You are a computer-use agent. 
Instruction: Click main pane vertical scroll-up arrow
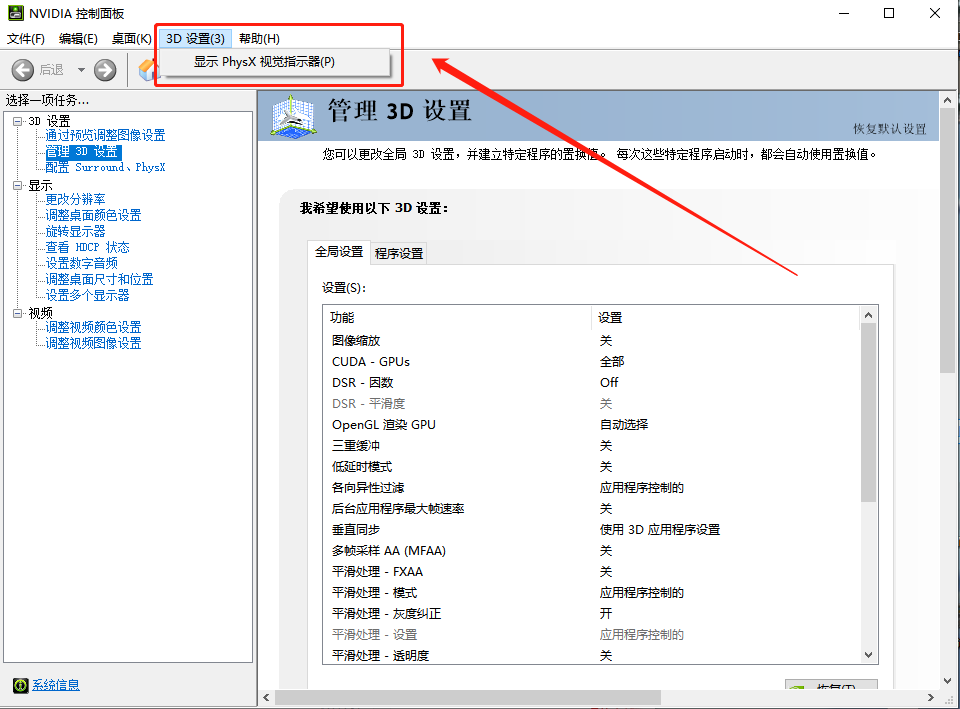pos(947,100)
